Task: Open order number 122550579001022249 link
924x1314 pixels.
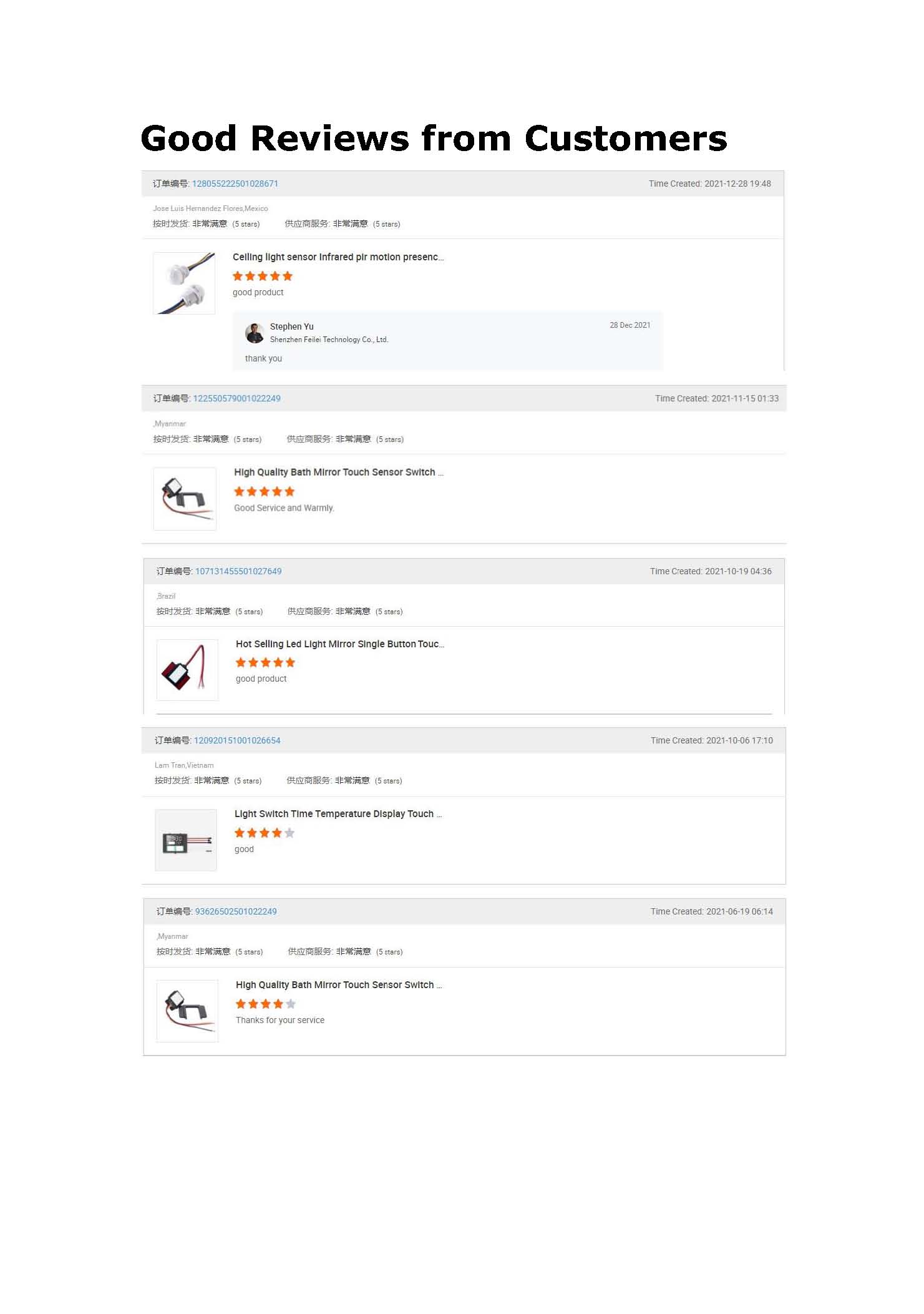Action: [236, 398]
